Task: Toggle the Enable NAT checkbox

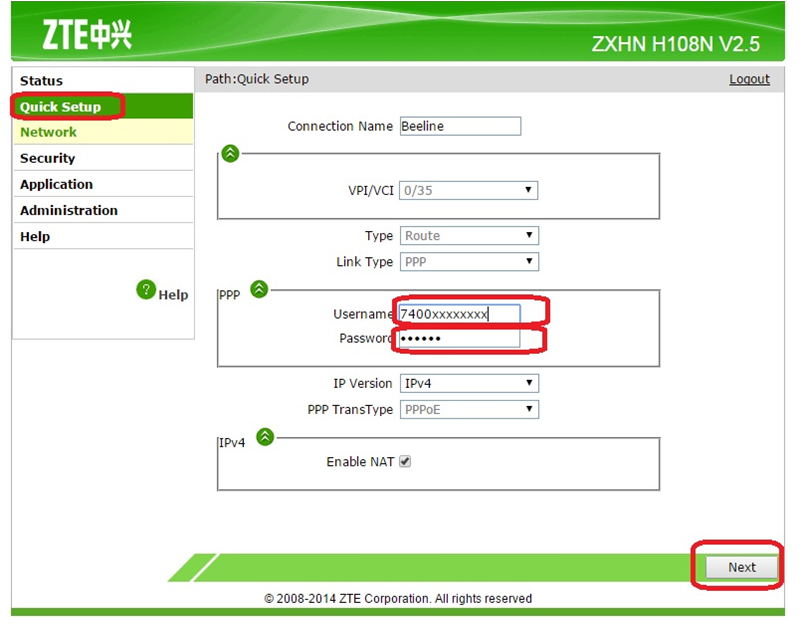Action: (x=405, y=462)
